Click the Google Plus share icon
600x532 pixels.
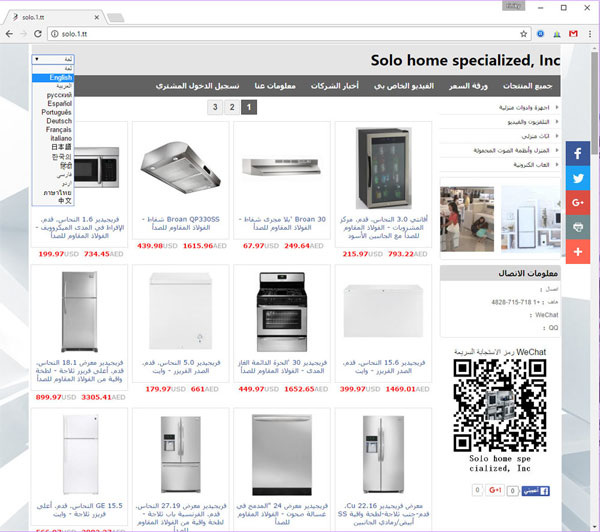pos(577,202)
